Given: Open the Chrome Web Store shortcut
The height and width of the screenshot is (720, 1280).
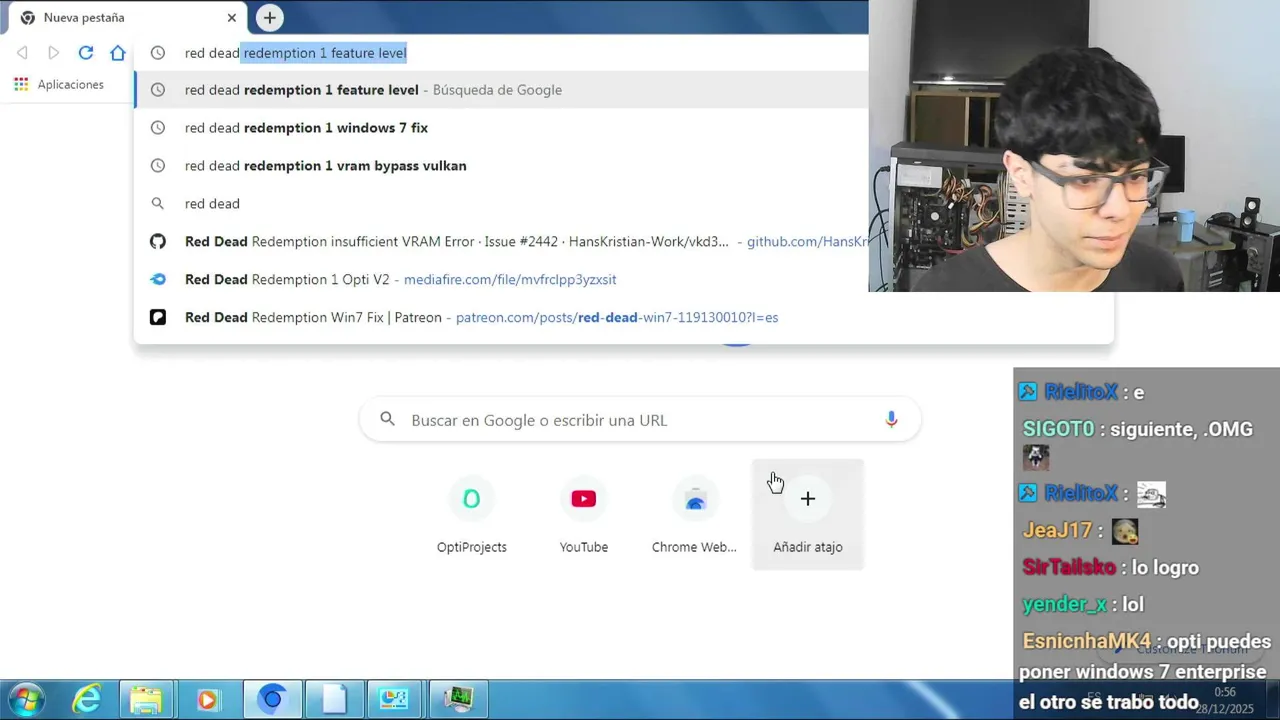Looking at the screenshot, I should click(x=695, y=515).
